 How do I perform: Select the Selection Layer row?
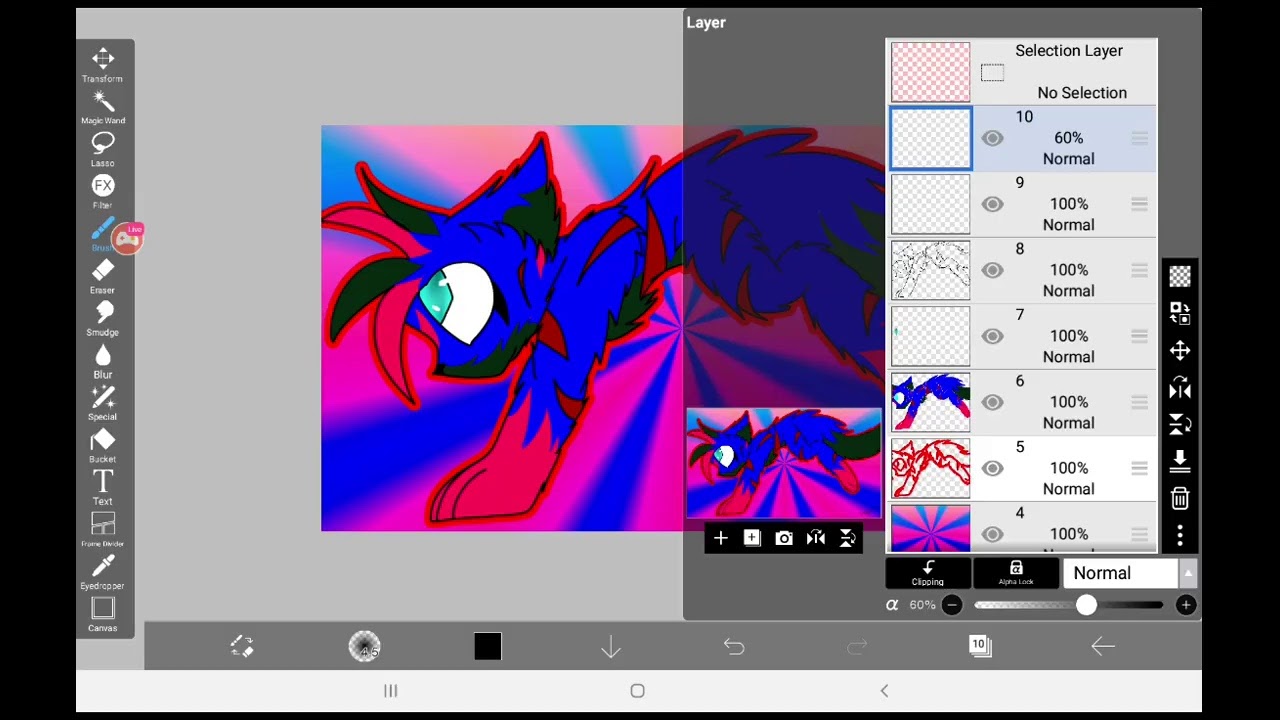pyautogui.click(x=1022, y=71)
